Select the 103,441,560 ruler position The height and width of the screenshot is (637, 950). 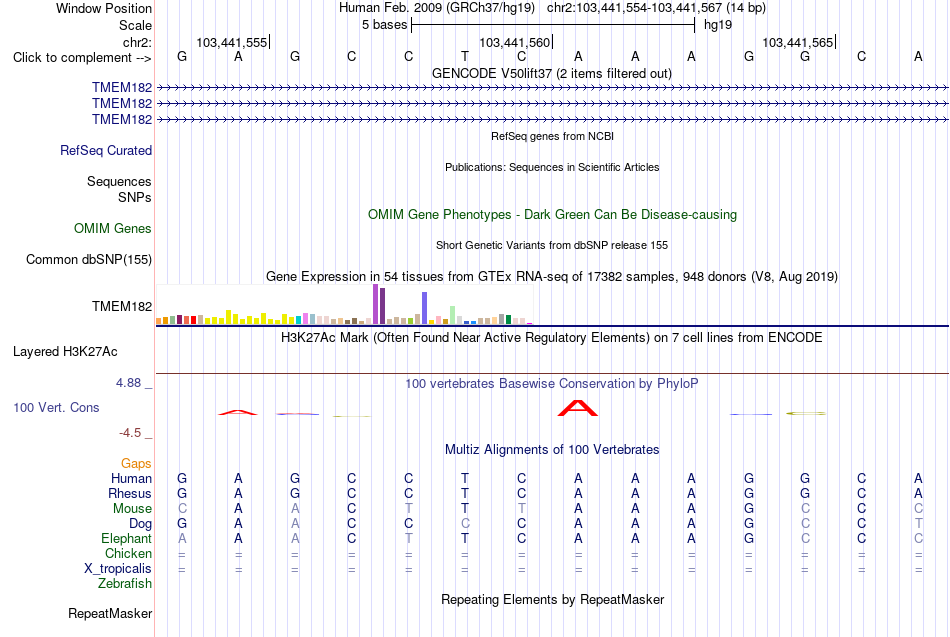point(514,42)
